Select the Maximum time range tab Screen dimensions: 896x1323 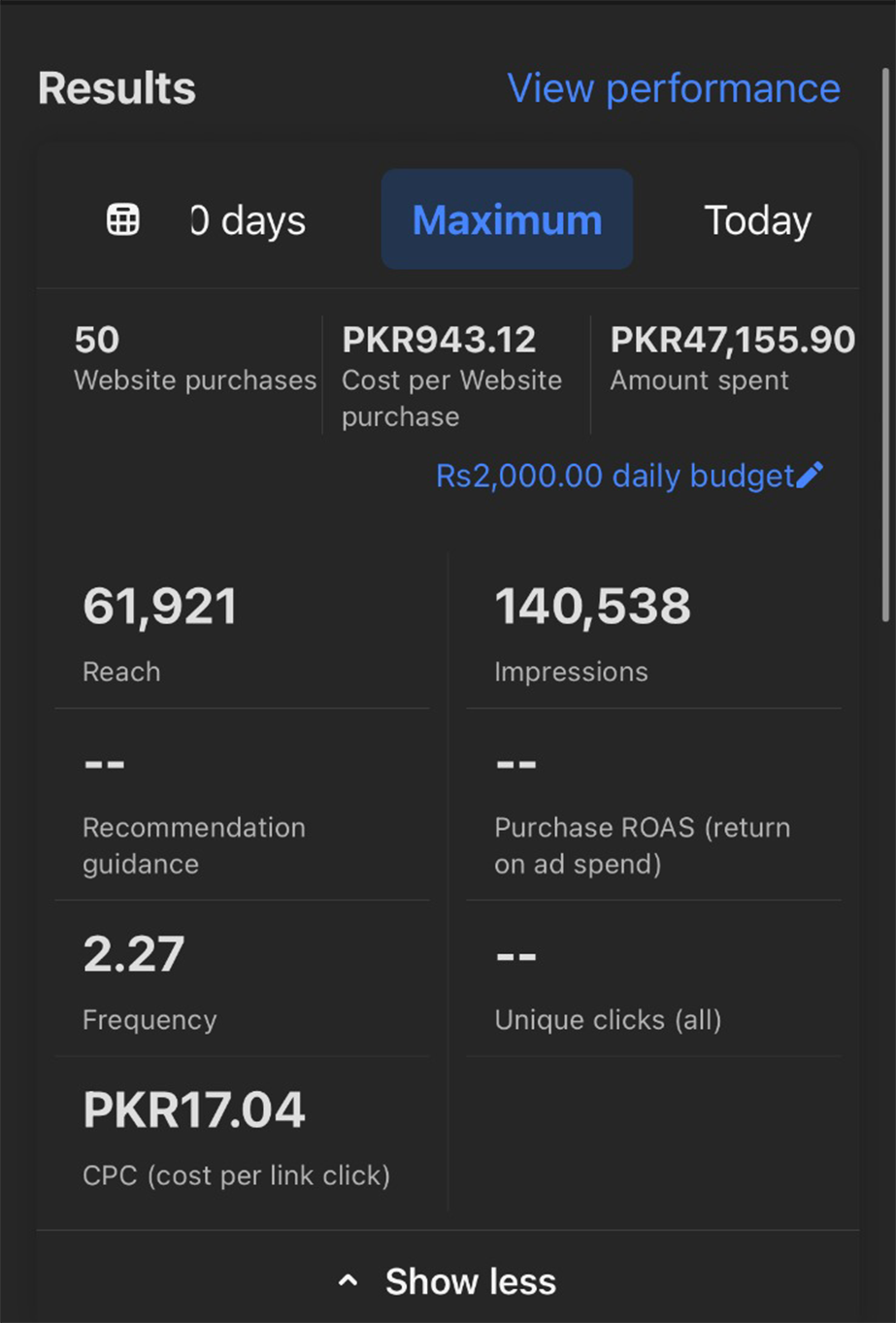click(x=507, y=220)
